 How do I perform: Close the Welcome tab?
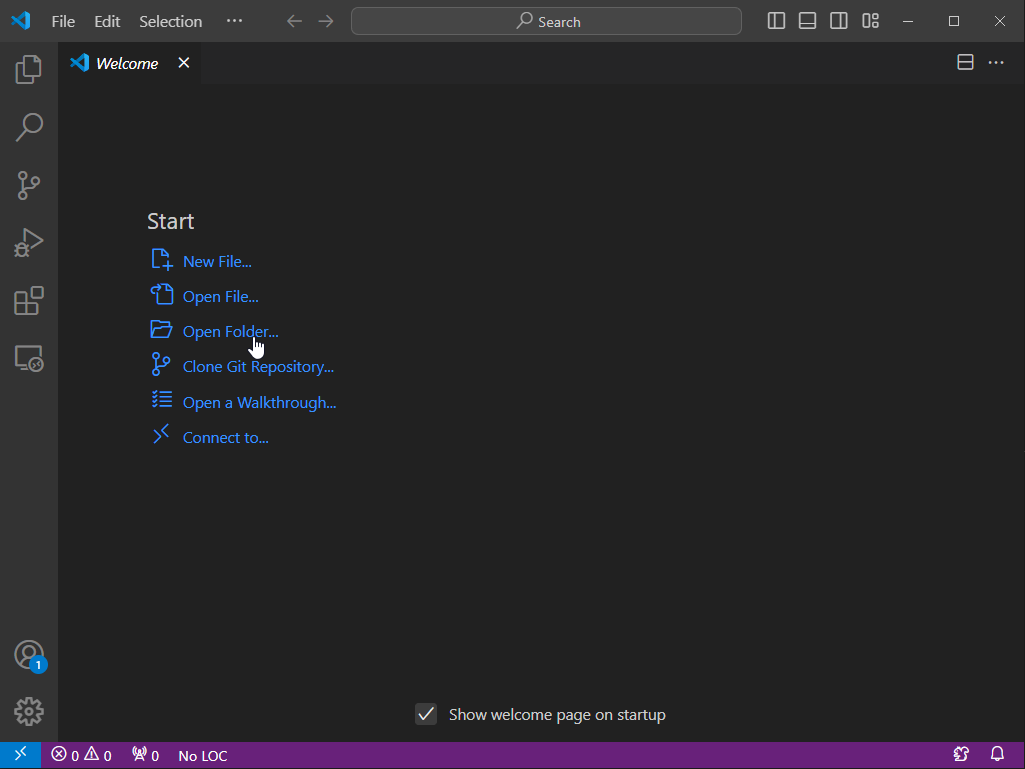point(184,63)
